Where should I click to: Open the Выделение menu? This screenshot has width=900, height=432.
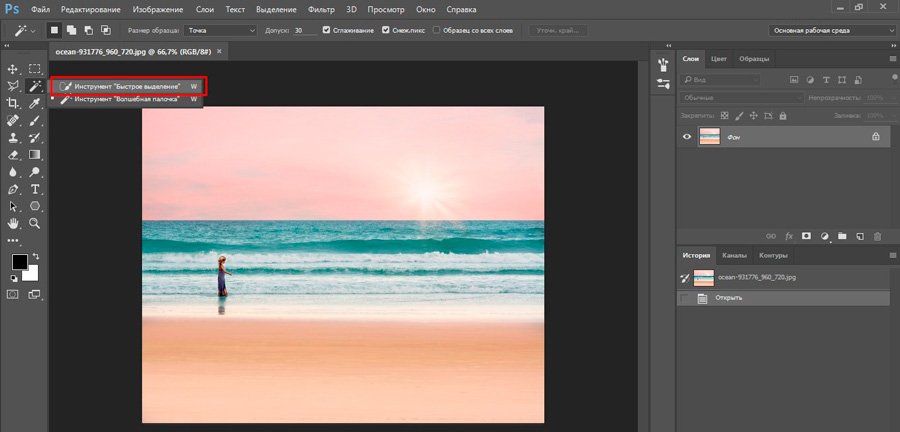tap(277, 10)
